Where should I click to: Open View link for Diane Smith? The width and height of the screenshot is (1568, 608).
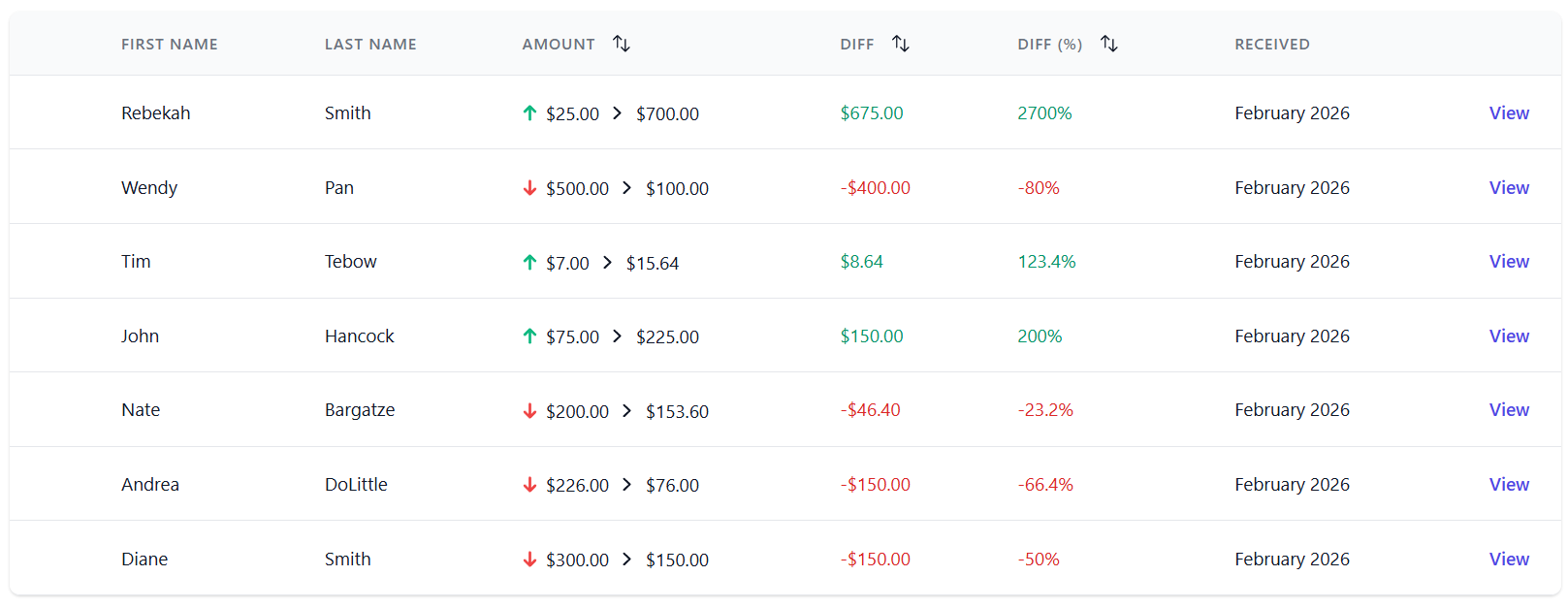1509,560
